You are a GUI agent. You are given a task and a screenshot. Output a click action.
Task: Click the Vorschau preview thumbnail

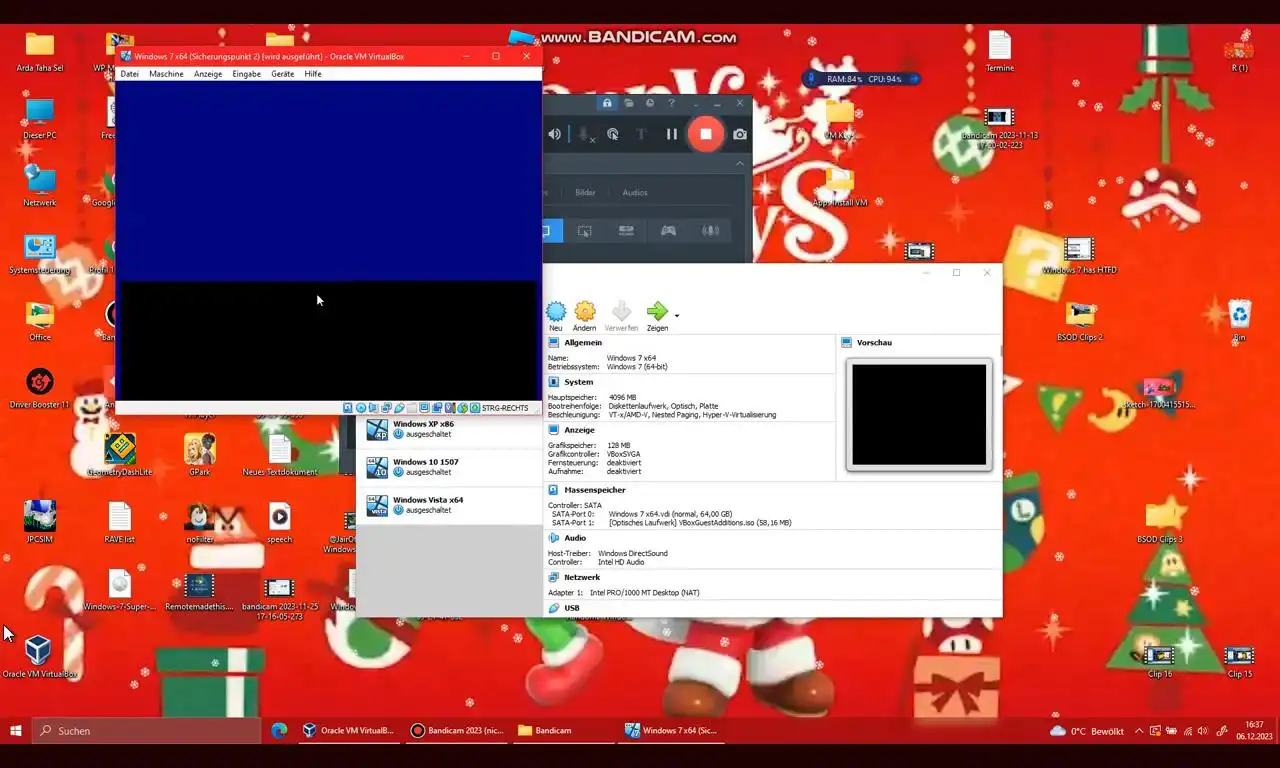click(x=919, y=414)
